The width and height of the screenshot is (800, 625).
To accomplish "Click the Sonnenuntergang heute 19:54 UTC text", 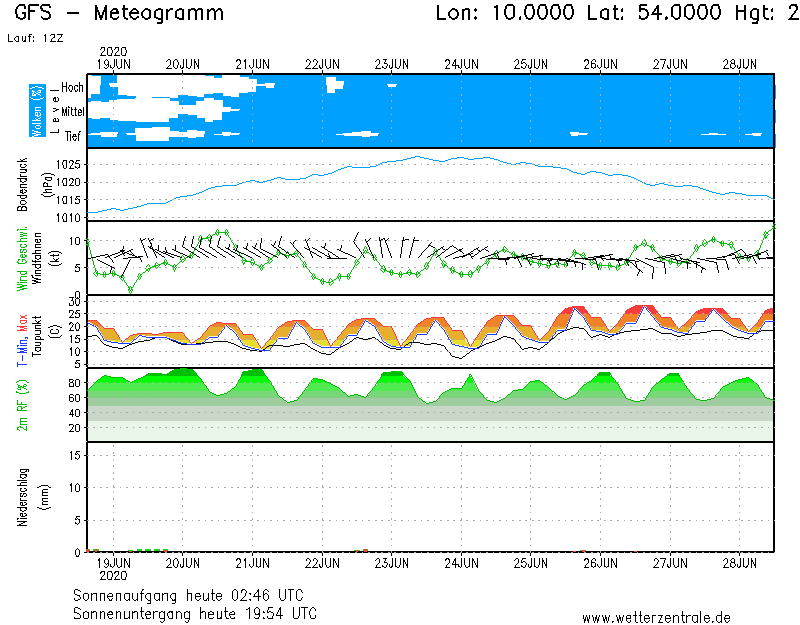I will (x=195, y=612).
